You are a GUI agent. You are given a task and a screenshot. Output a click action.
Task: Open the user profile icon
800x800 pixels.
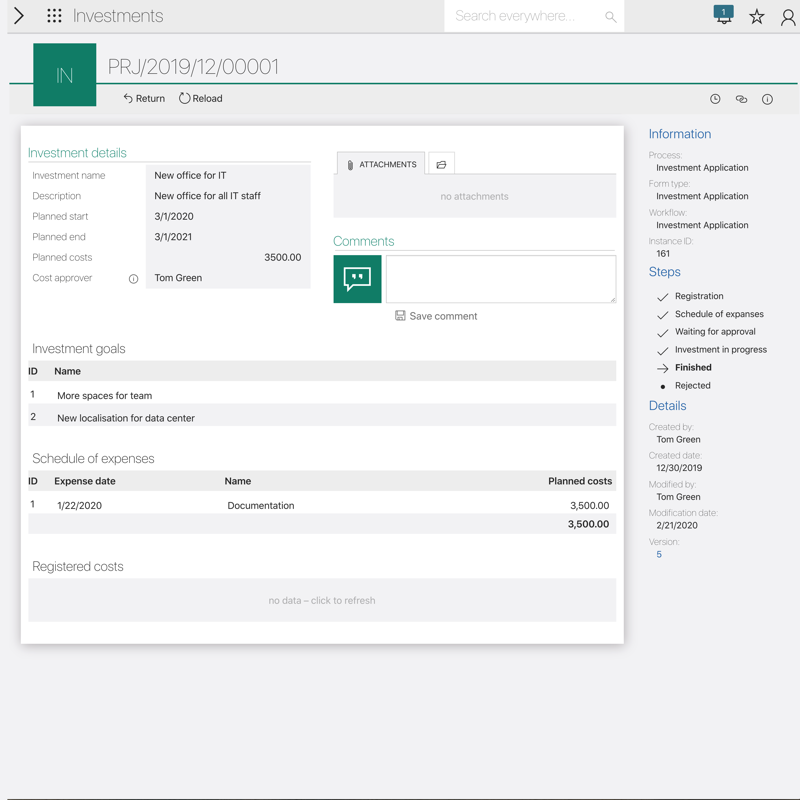tap(788, 17)
